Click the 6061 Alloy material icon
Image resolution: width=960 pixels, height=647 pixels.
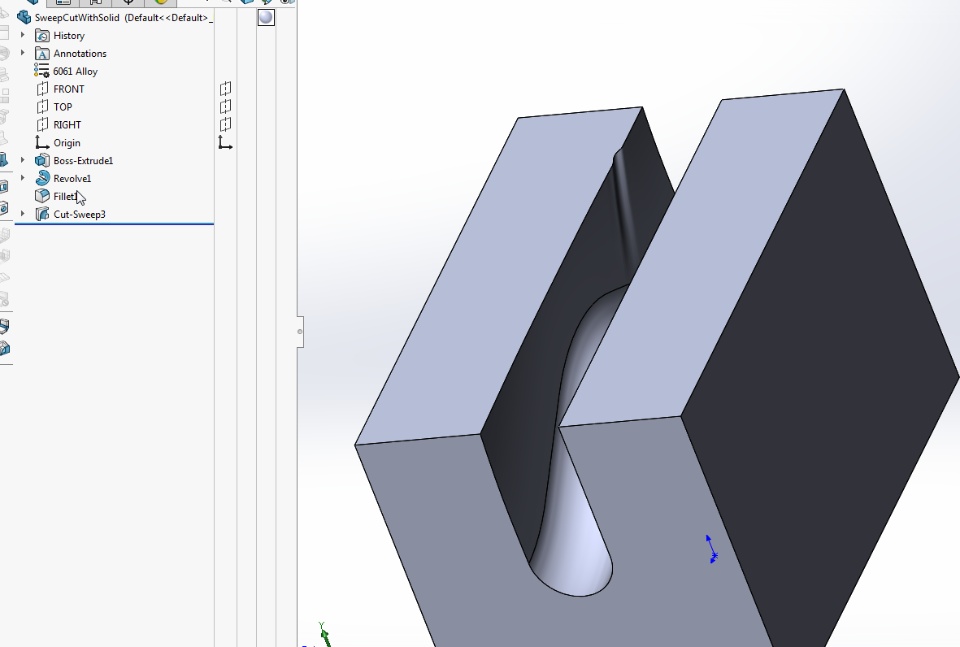[x=42, y=70]
